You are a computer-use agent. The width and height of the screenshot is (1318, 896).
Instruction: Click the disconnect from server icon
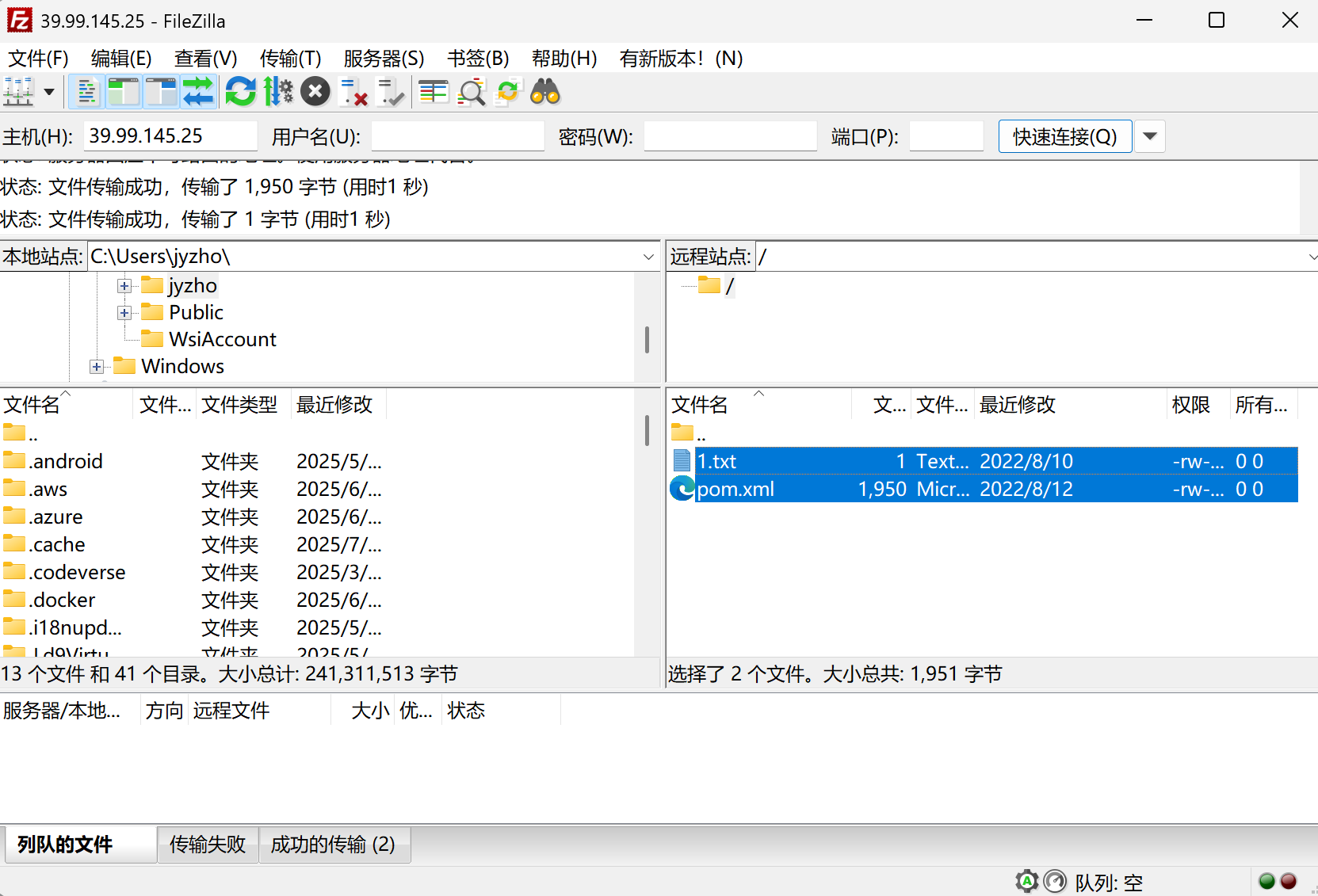[x=353, y=92]
